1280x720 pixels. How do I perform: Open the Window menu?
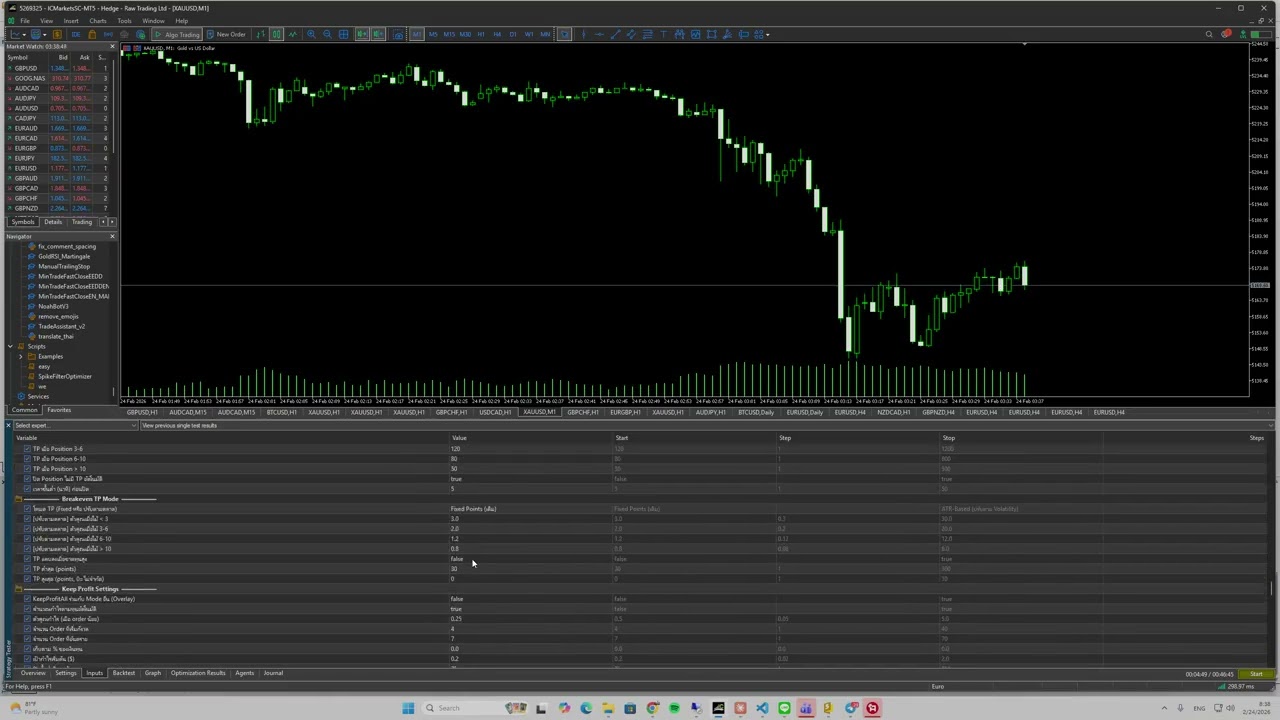(153, 21)
